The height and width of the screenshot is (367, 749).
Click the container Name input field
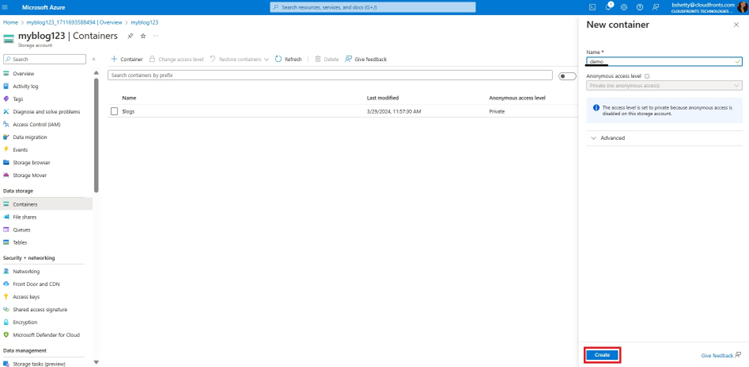[664, 62]
